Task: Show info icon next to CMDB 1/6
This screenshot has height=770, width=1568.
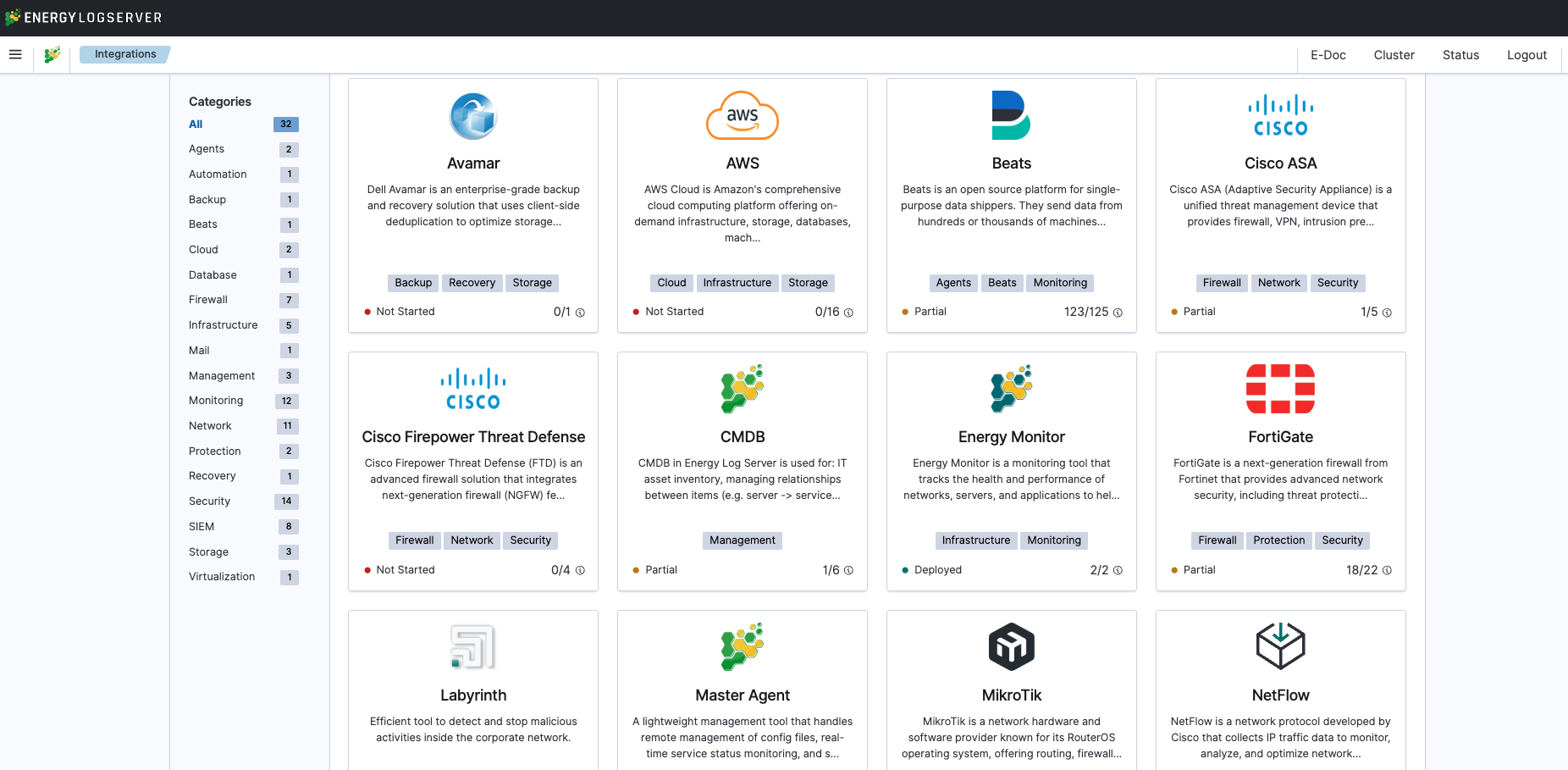Action: tap(848, 570)
